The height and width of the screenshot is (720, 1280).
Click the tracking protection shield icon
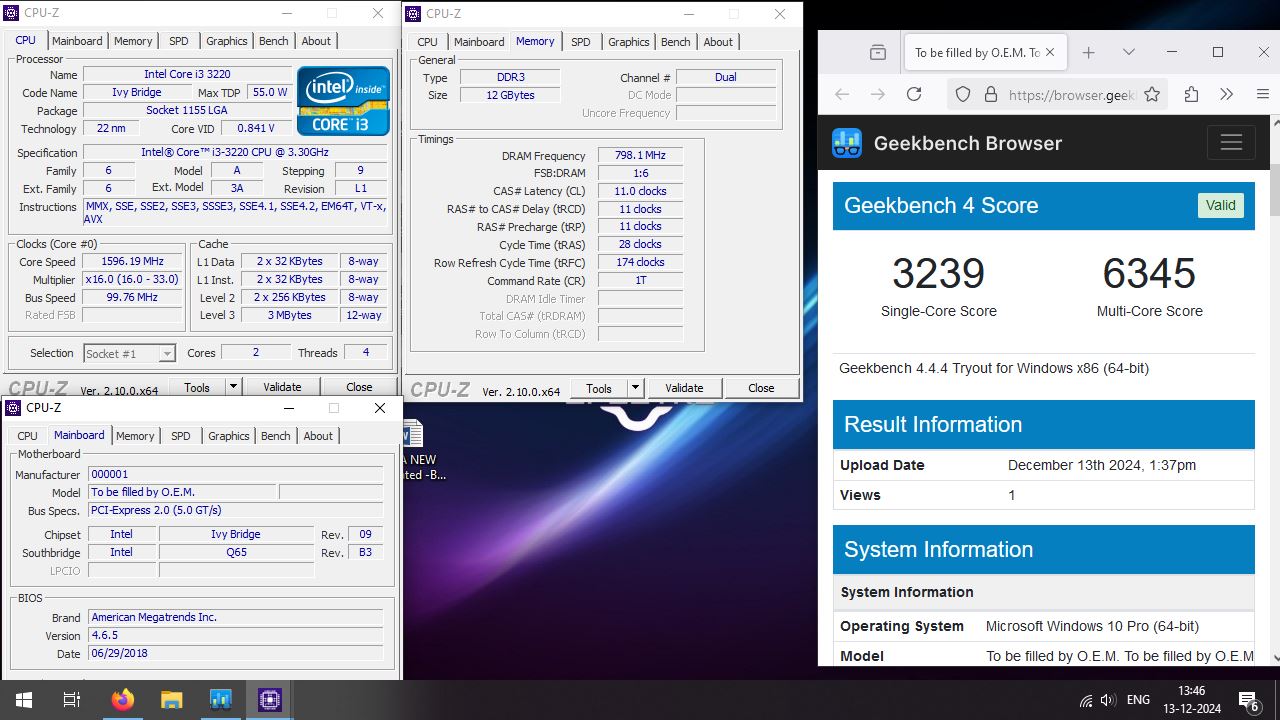point(962,94)
